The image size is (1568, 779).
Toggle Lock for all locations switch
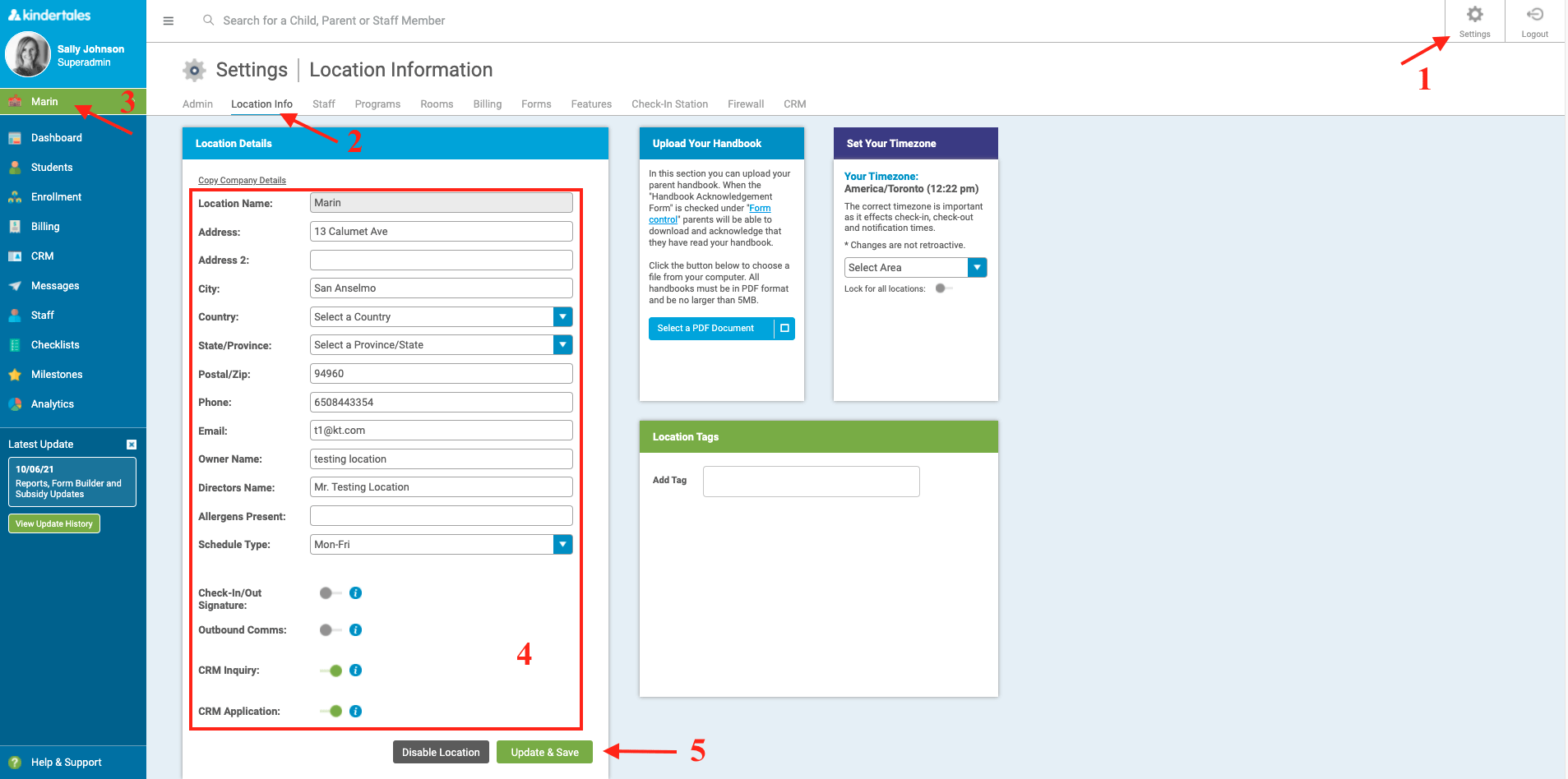(x=944, y=288)
